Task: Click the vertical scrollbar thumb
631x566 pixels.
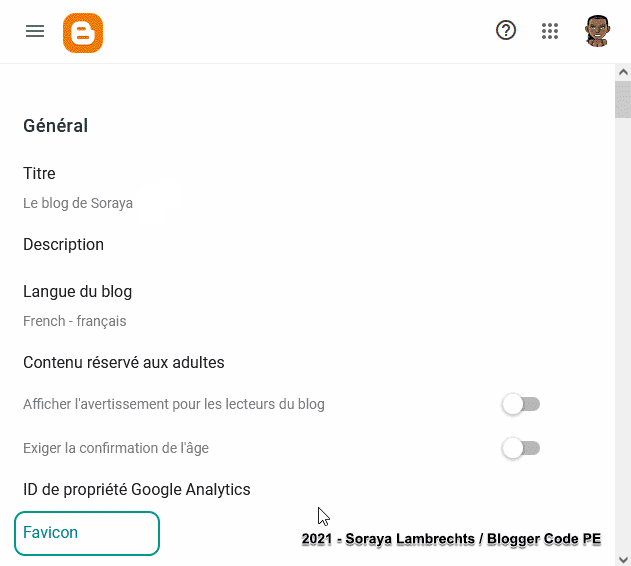Action: (623, 99)
